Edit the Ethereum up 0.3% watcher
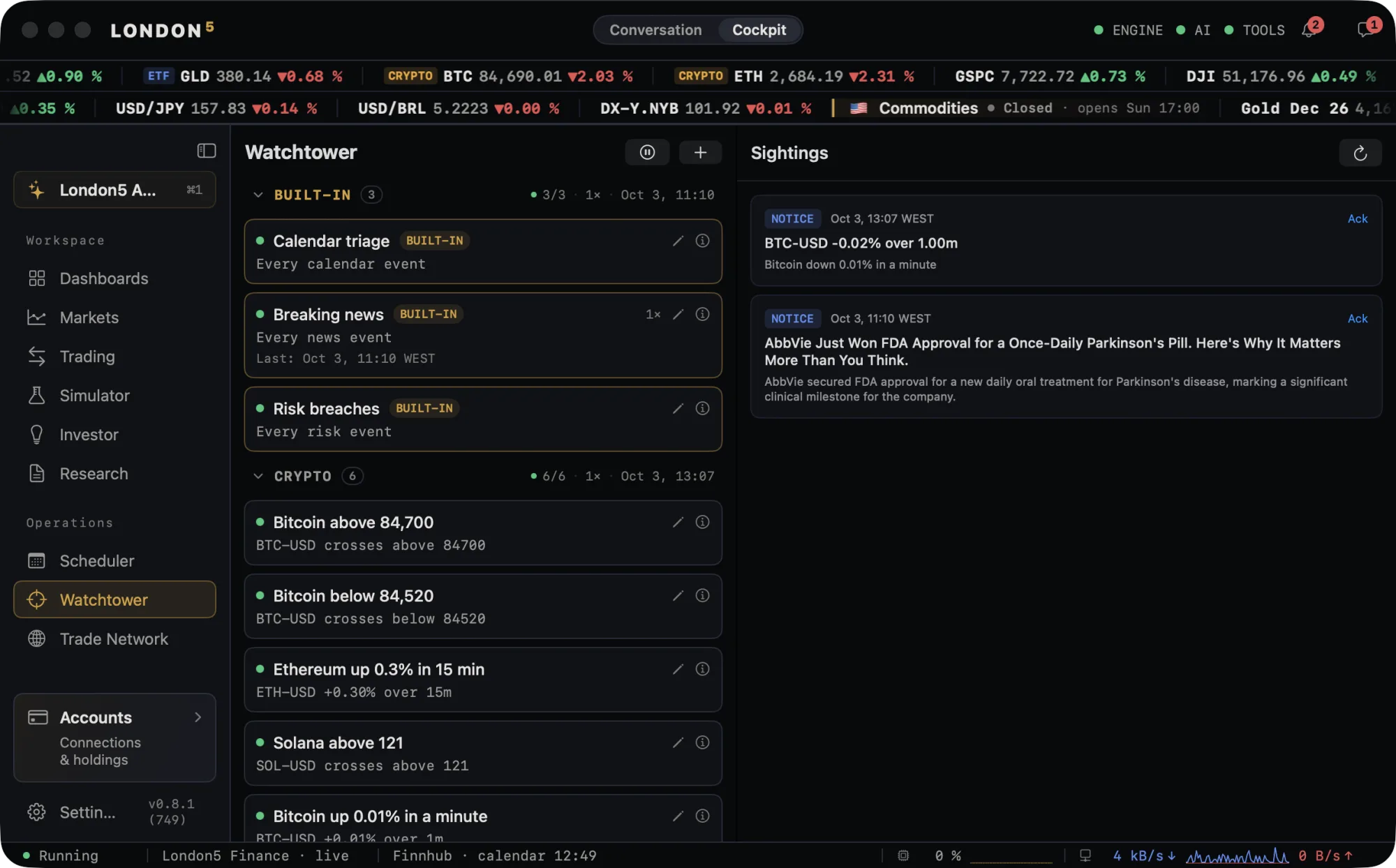Viewport: 1396px width, 868px height. [678, 669]
